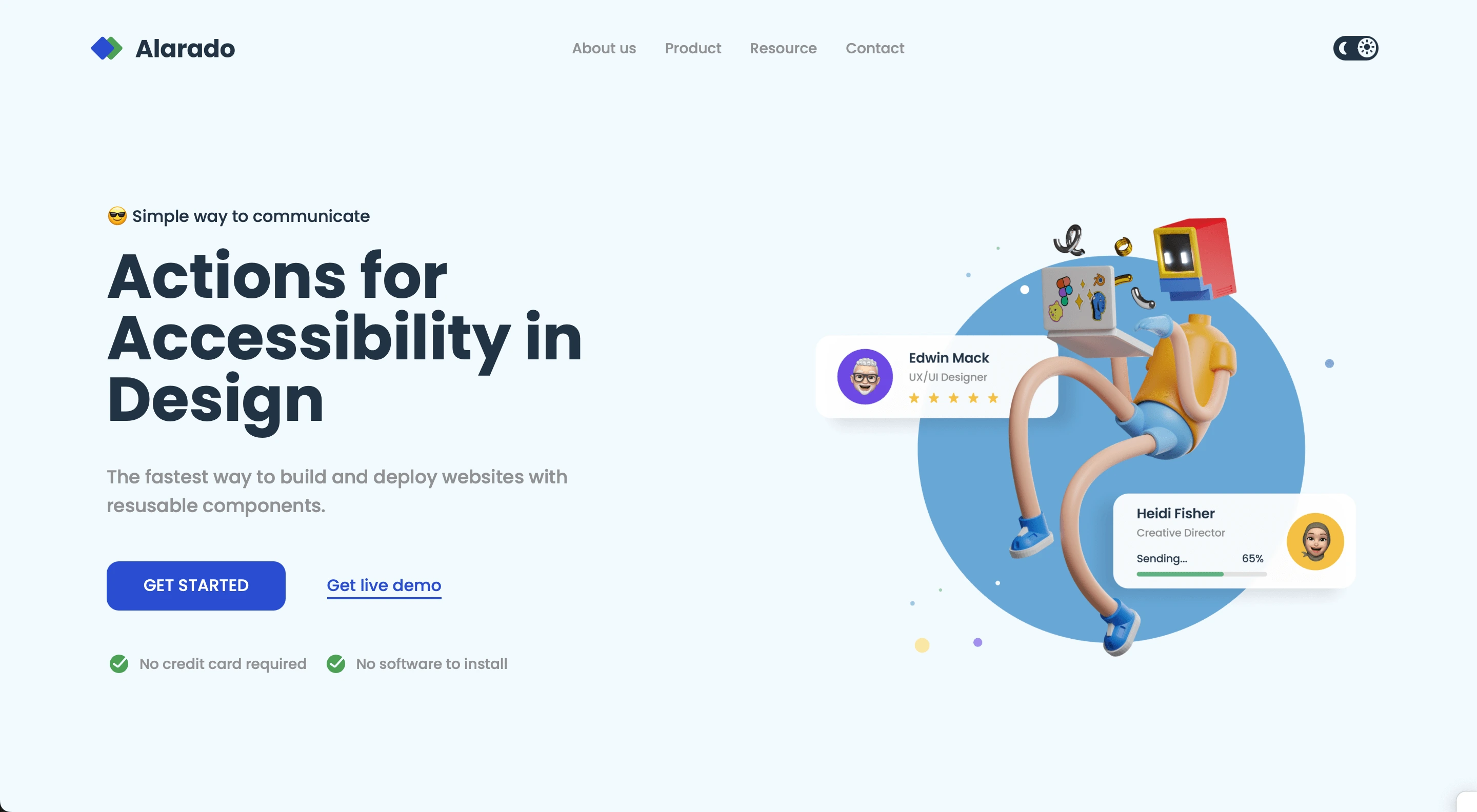This screenshot has width=1477, height=812.
Task: Open the About us menu item
Action: coord(604,48)
